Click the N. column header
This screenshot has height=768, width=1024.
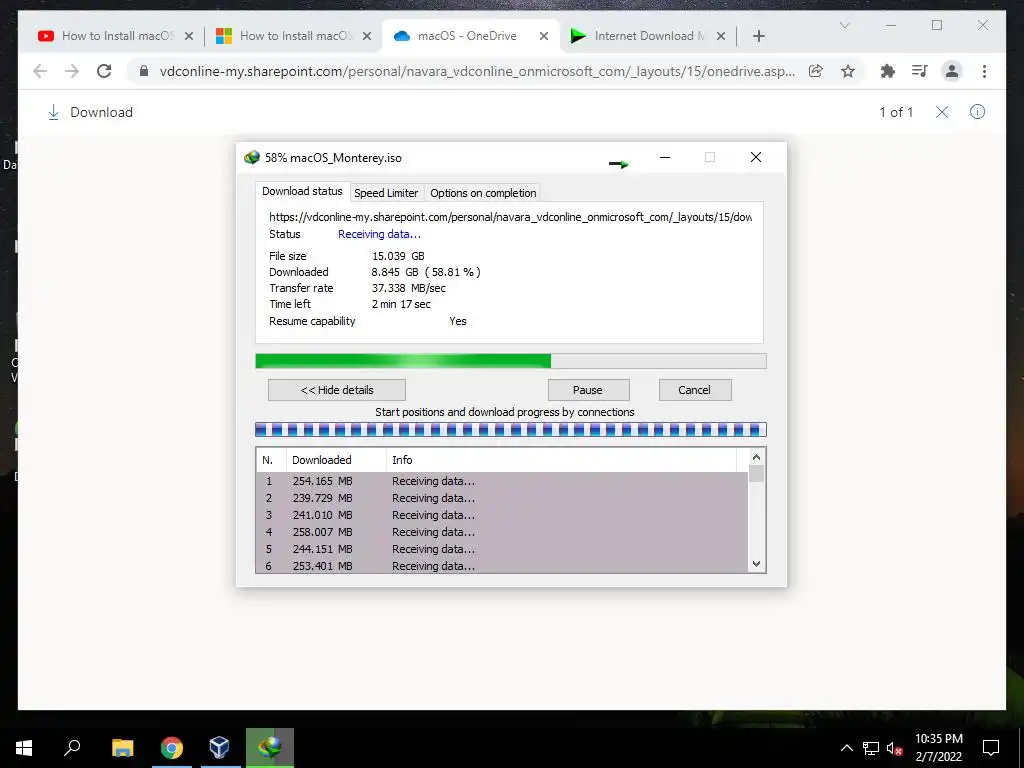[271, 460]
